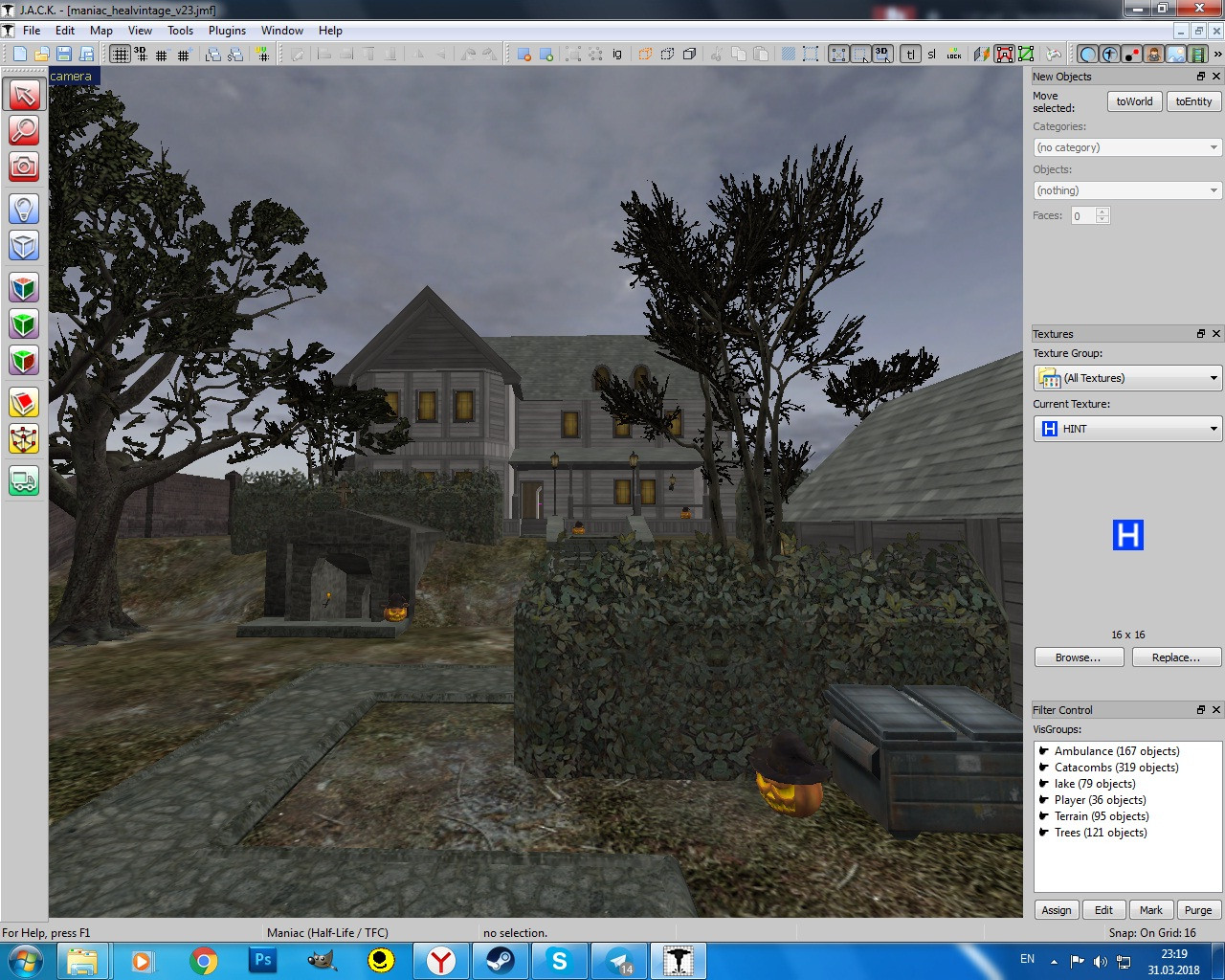The image size is (1225, 980).
Task: Click the toWorld button
Action: pos(1134,101)
